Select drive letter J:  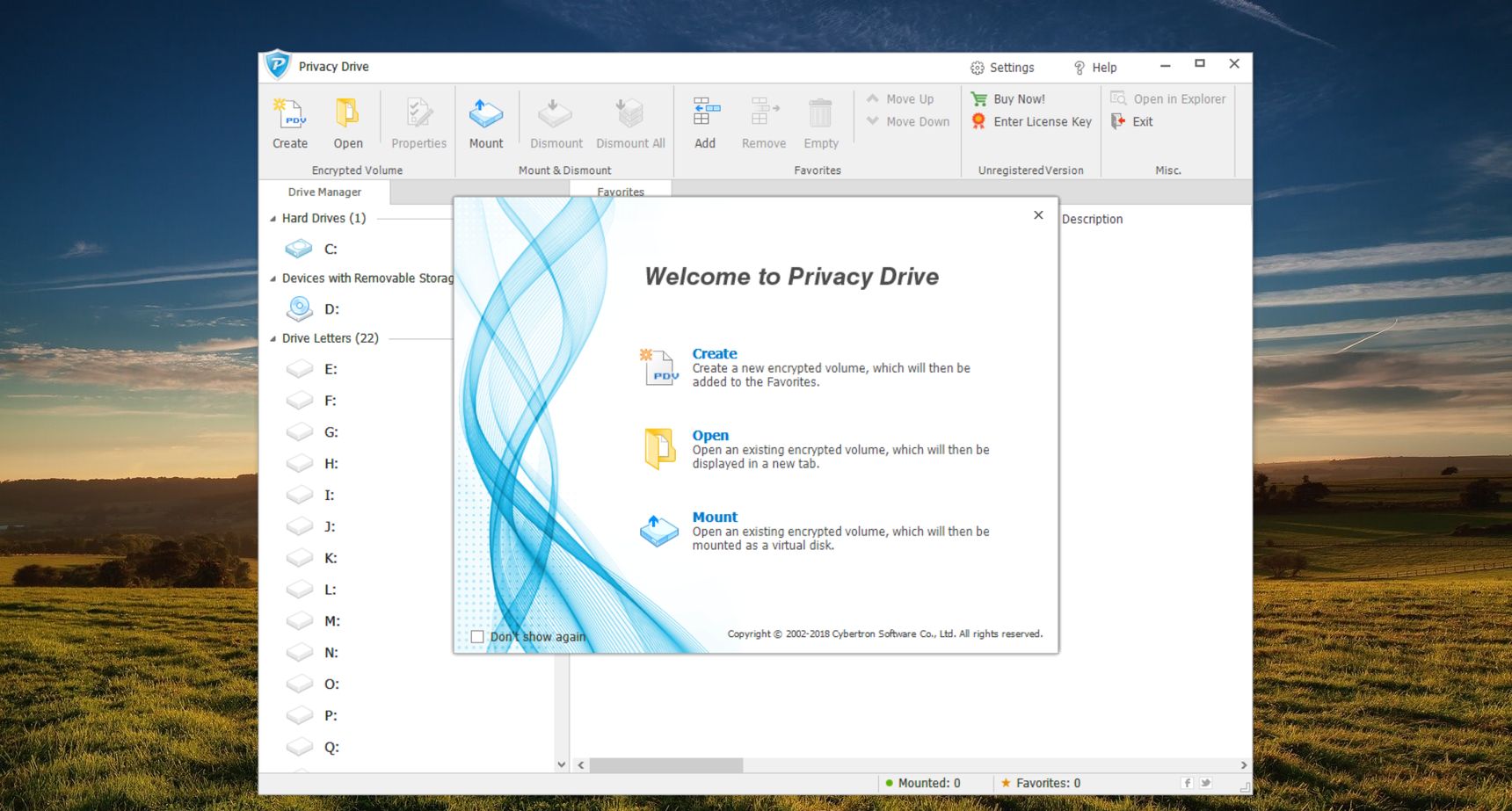[x=312, y=527]
